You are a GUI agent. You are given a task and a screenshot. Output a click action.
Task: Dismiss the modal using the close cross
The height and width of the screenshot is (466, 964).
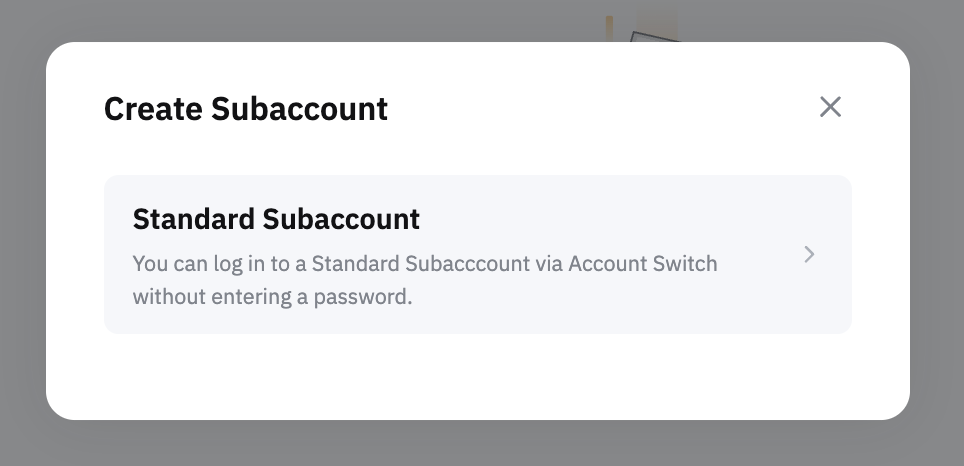pos(830,107)
